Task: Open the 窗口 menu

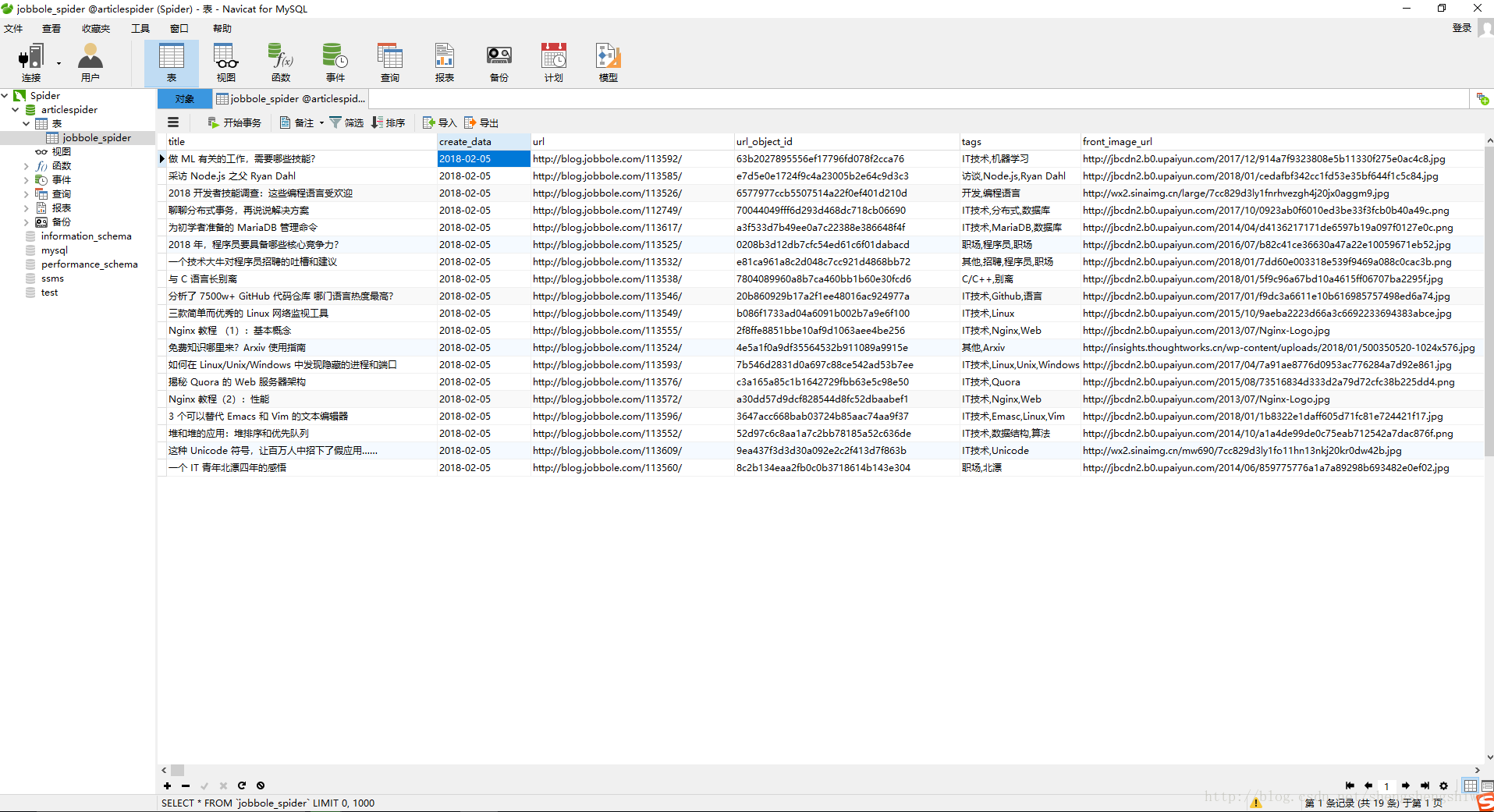Action: [179, 28]
